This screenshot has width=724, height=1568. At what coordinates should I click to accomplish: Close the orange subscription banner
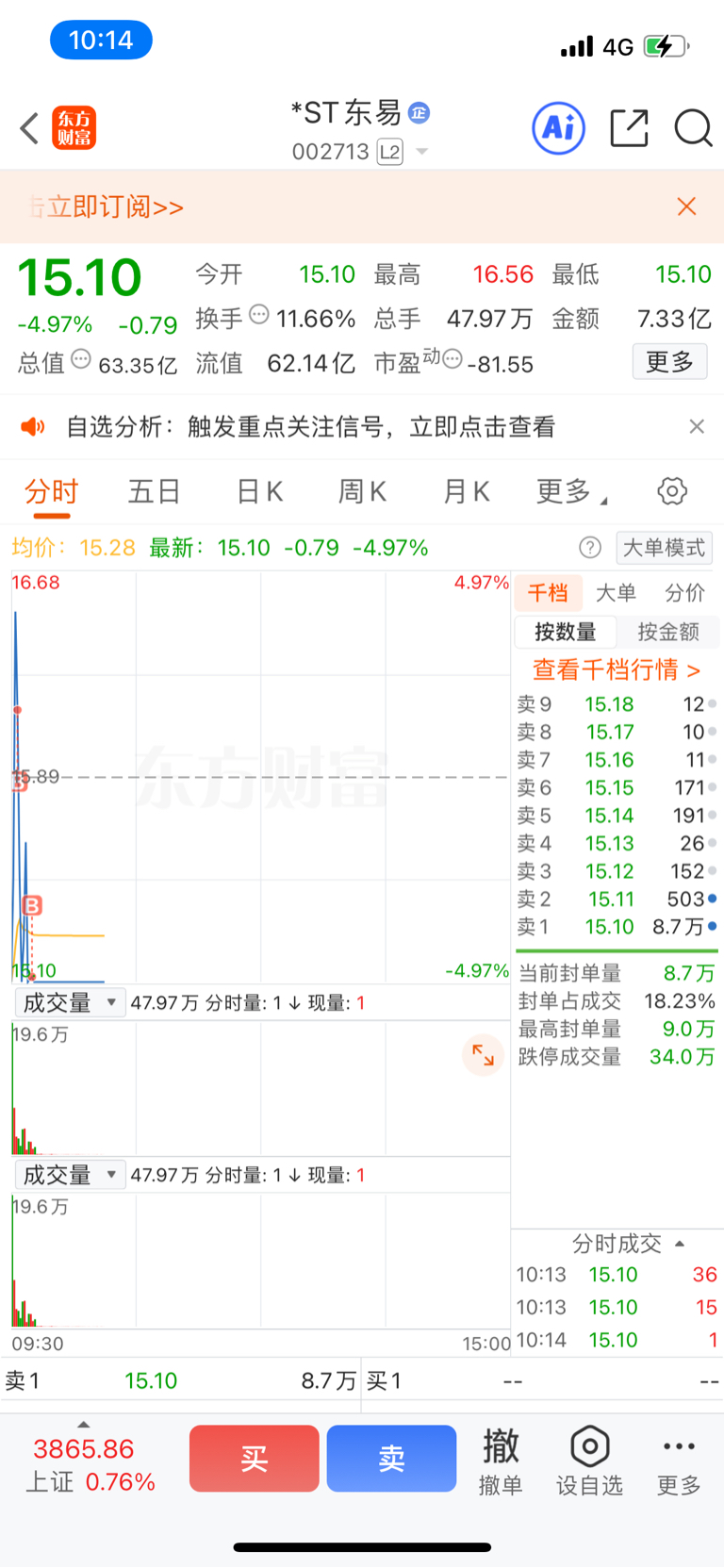point(687,206)
